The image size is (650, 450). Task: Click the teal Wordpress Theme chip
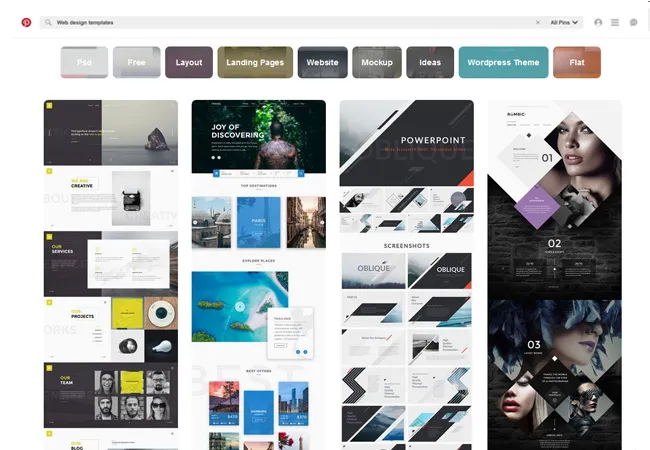pos(503,62)
